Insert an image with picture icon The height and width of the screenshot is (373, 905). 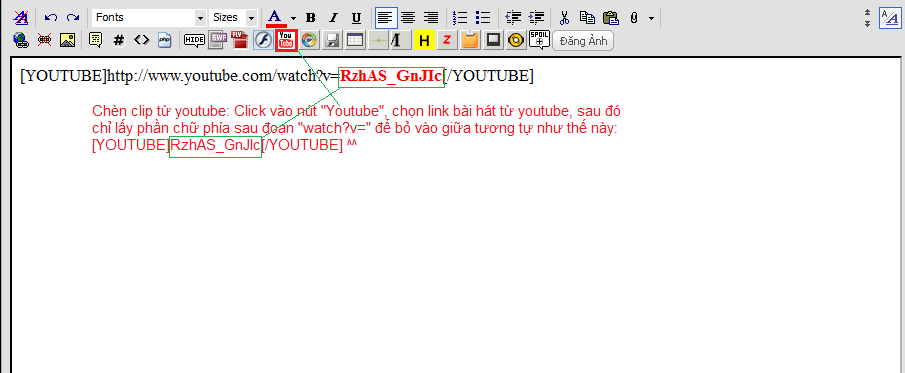pyautogui.click(x=68, y=40)
